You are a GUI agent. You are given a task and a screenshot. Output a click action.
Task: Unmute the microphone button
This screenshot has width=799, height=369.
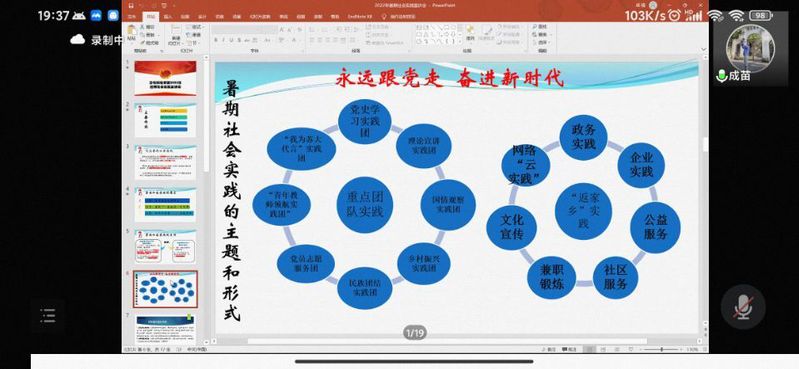pos(743,307)
